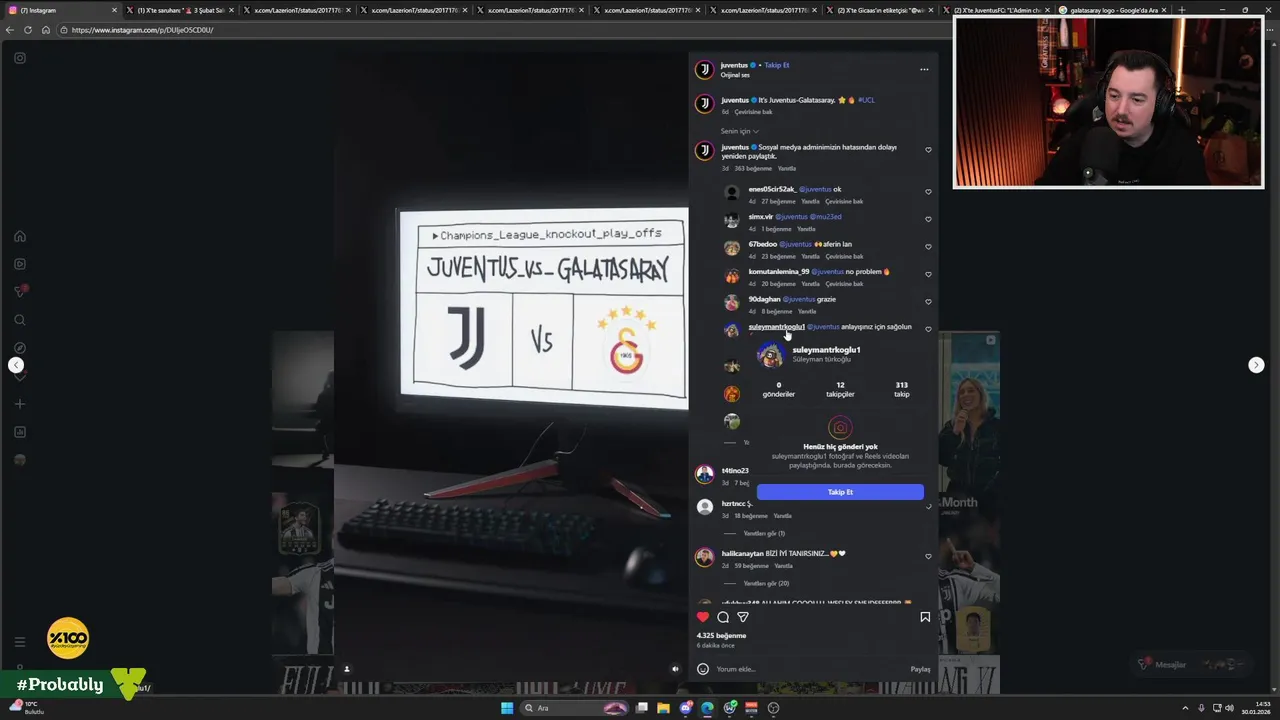Open post options three-dots menu
This screenshot has height=720, width=1280.
924,69
